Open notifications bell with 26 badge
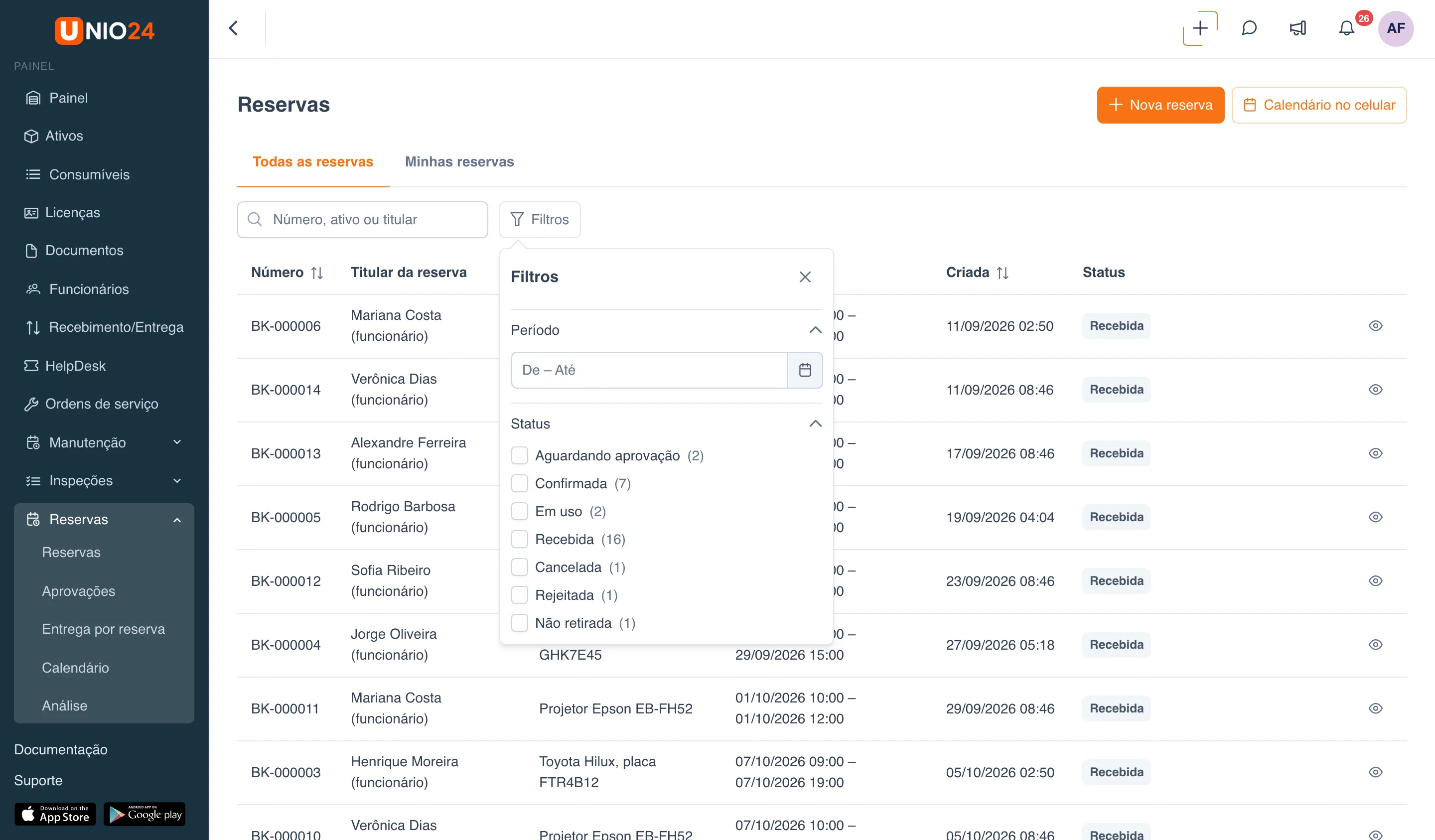Screen dimensions: 1435x840 1347,28
